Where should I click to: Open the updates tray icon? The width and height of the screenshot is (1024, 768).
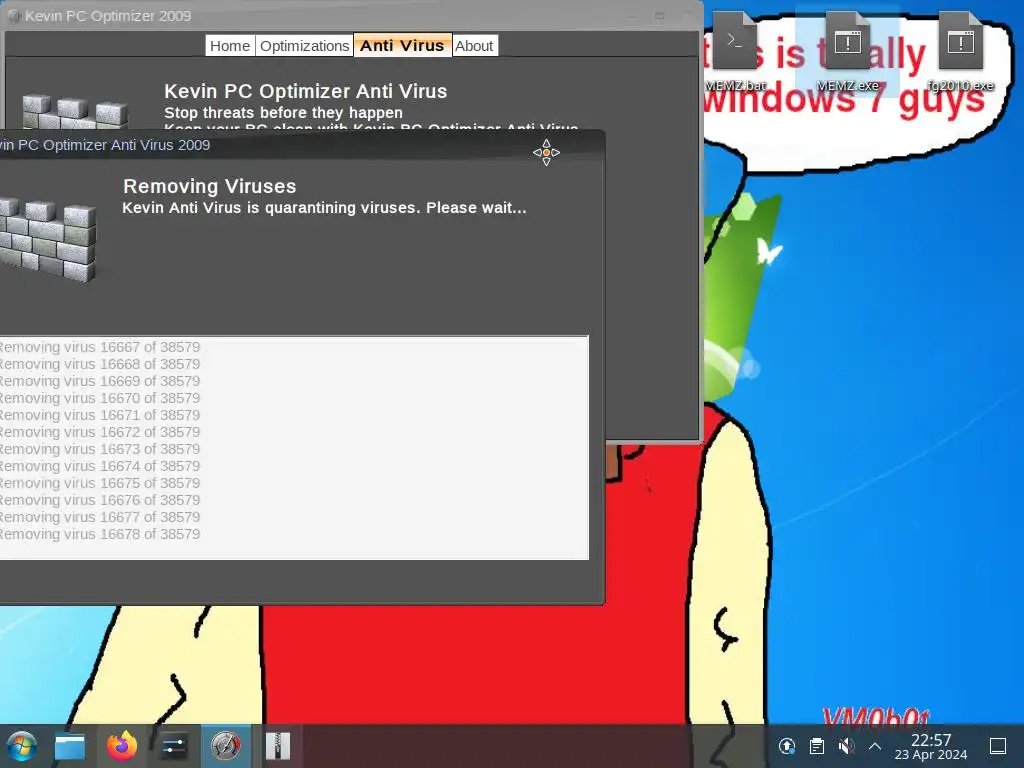[x=787, y=746]
